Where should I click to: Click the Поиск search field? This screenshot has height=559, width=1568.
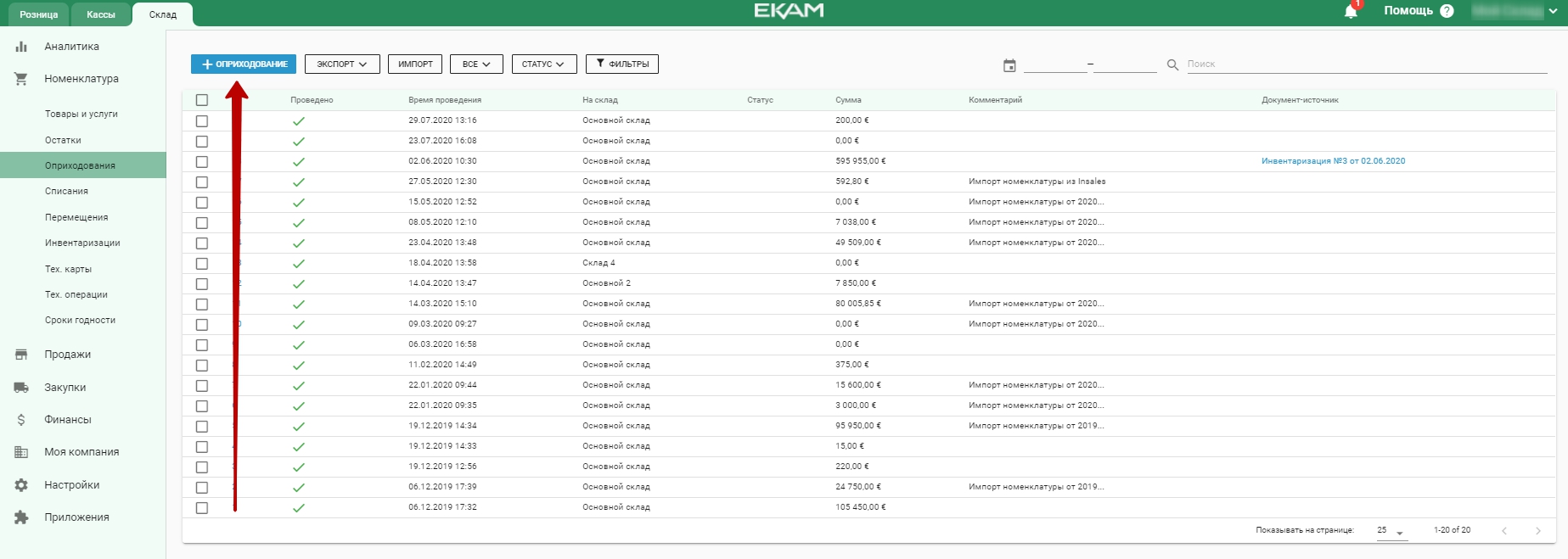point(1367,64)
